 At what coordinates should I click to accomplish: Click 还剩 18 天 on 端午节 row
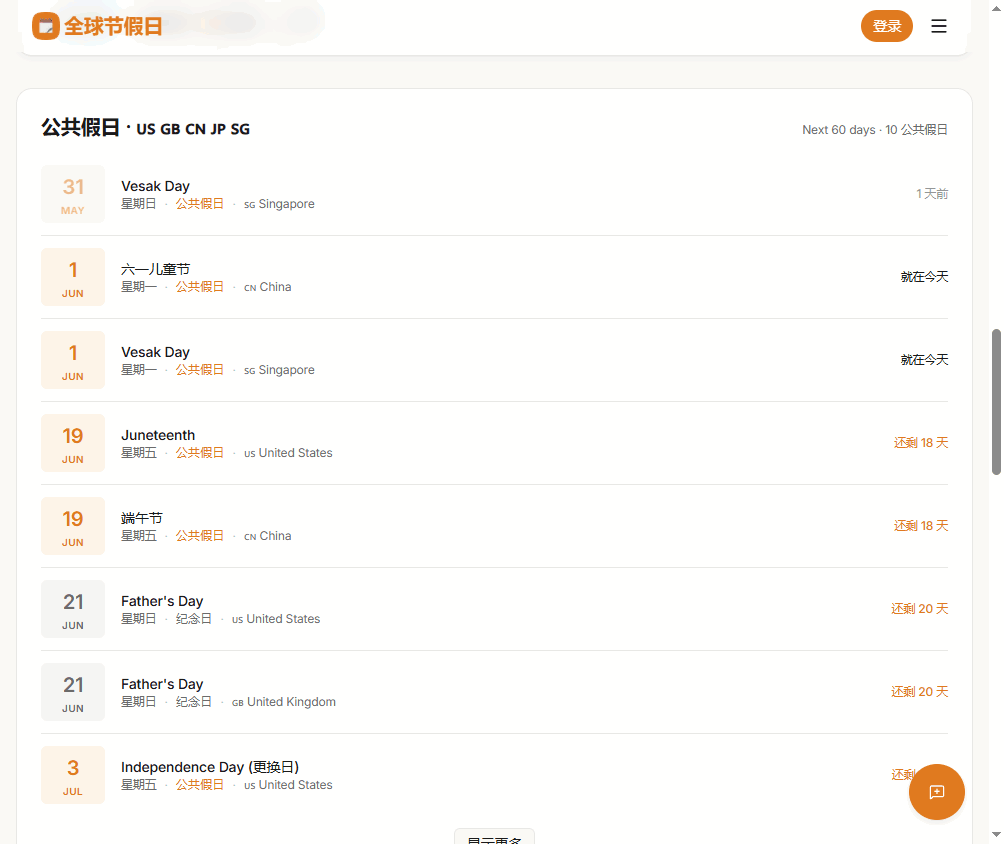921,526
